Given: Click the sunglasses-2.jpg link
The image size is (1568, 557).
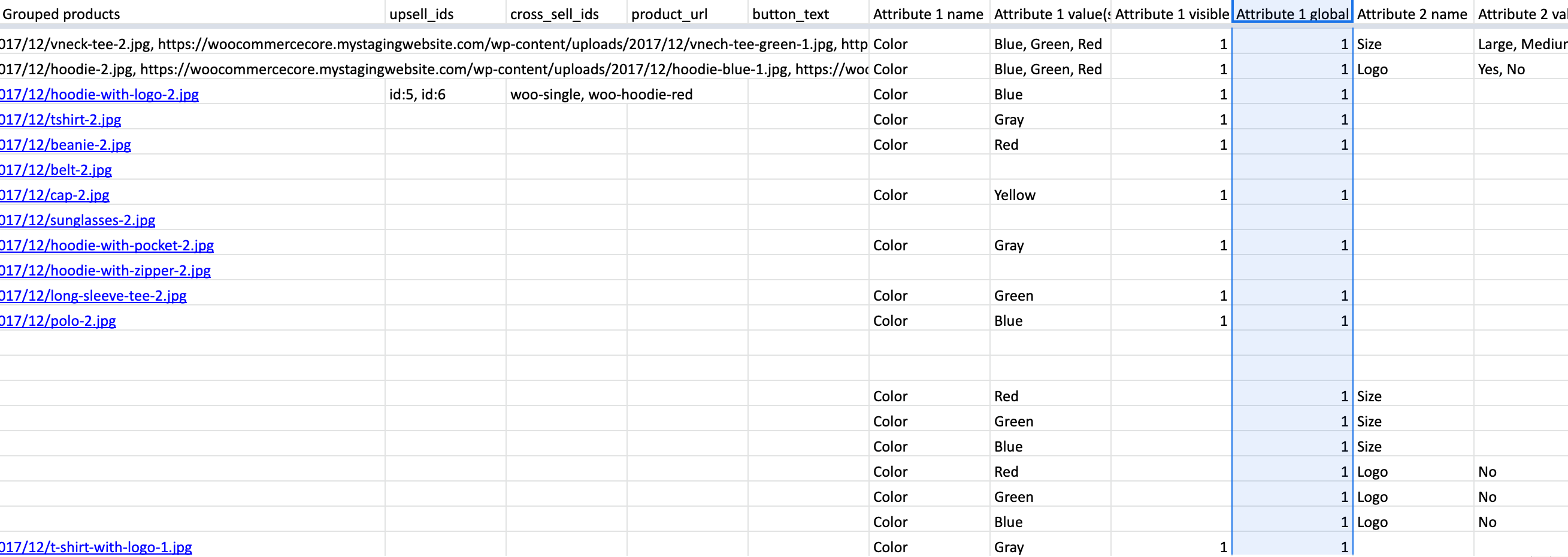Looking at the screenshot, I should coord(78,220).
